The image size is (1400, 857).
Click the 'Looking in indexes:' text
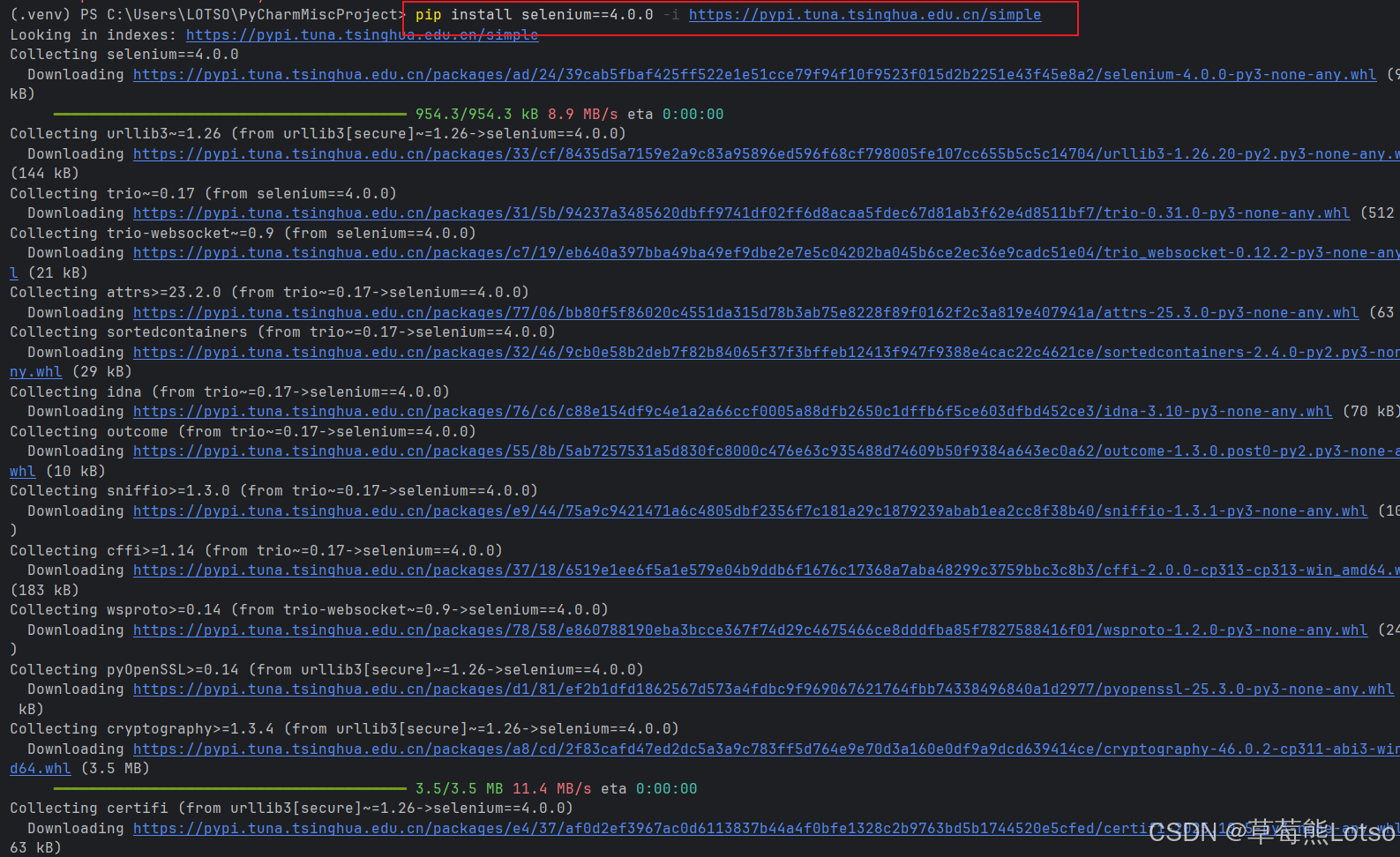point(94,35)
